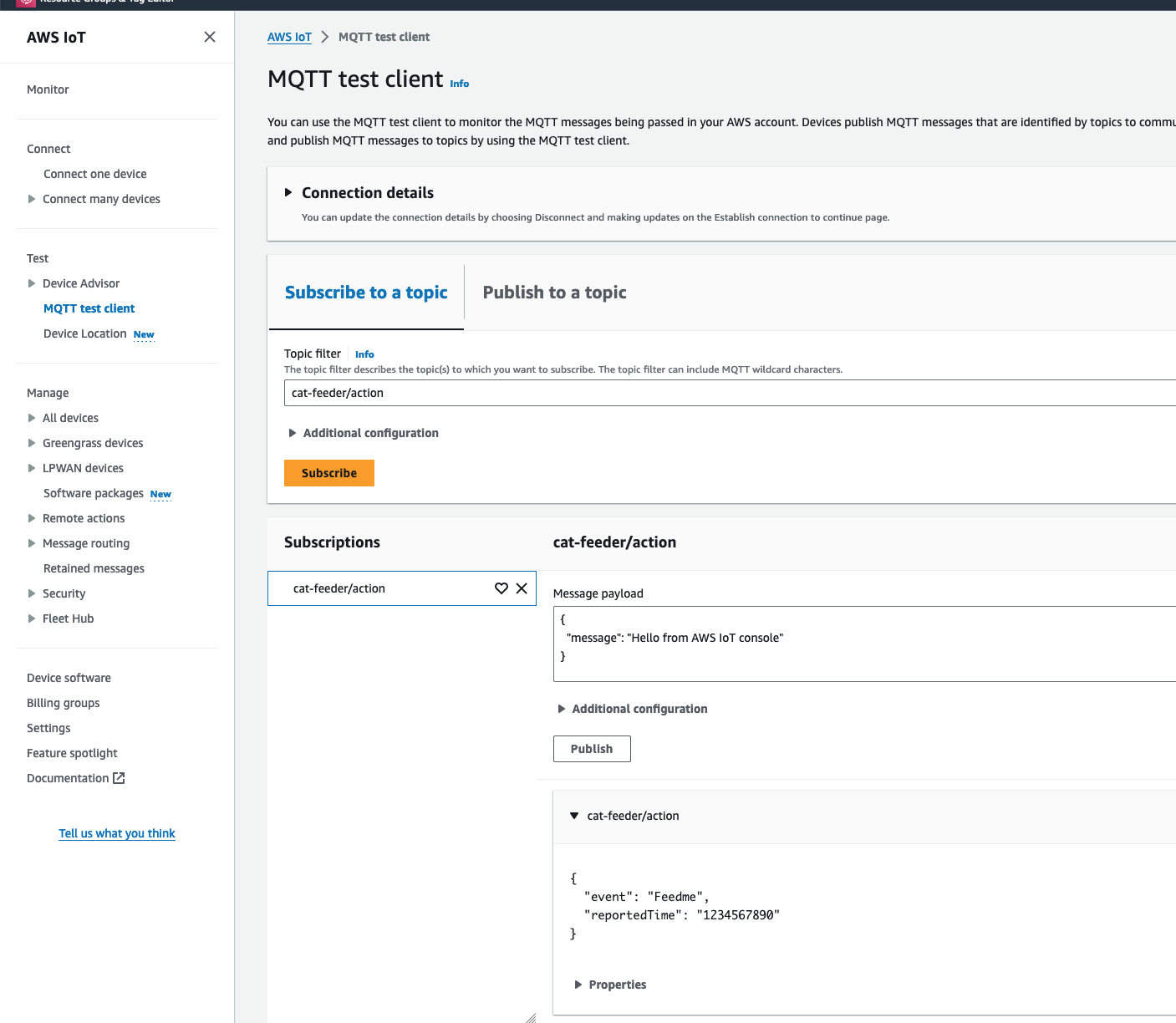Viewport: 1176px width, 1023px height.
Task: Expand LPWAN devices in sidebar
Action: [32, 468]
